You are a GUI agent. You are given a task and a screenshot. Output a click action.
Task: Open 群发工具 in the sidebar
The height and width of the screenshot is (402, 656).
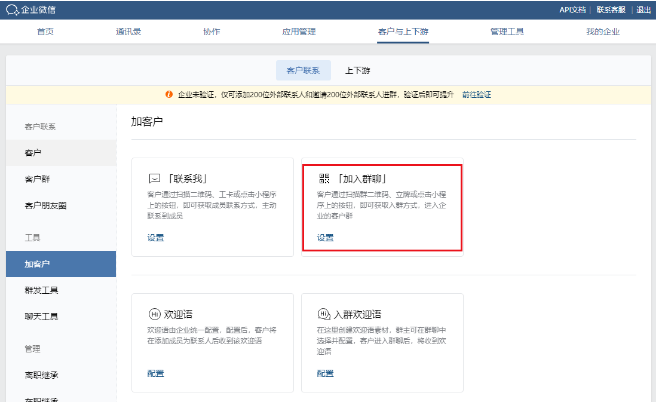pos(41,290)
